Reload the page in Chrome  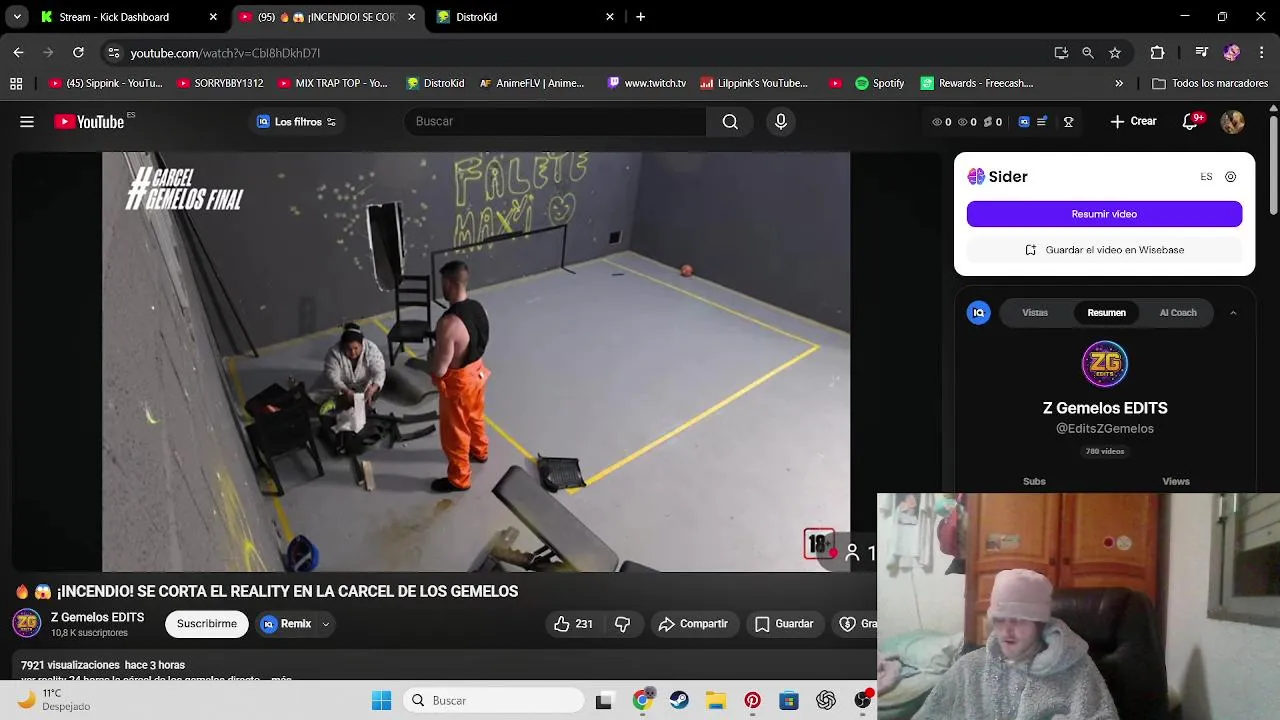tap(78, 53)
